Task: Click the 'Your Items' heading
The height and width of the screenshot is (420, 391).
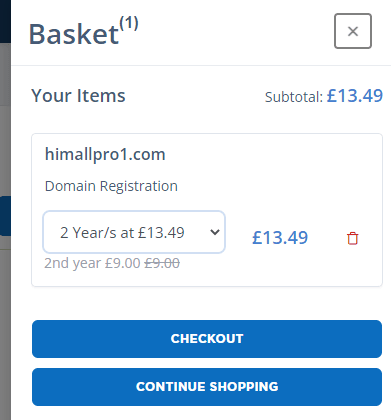Action: pyautogui.click(x=78, y=96)
